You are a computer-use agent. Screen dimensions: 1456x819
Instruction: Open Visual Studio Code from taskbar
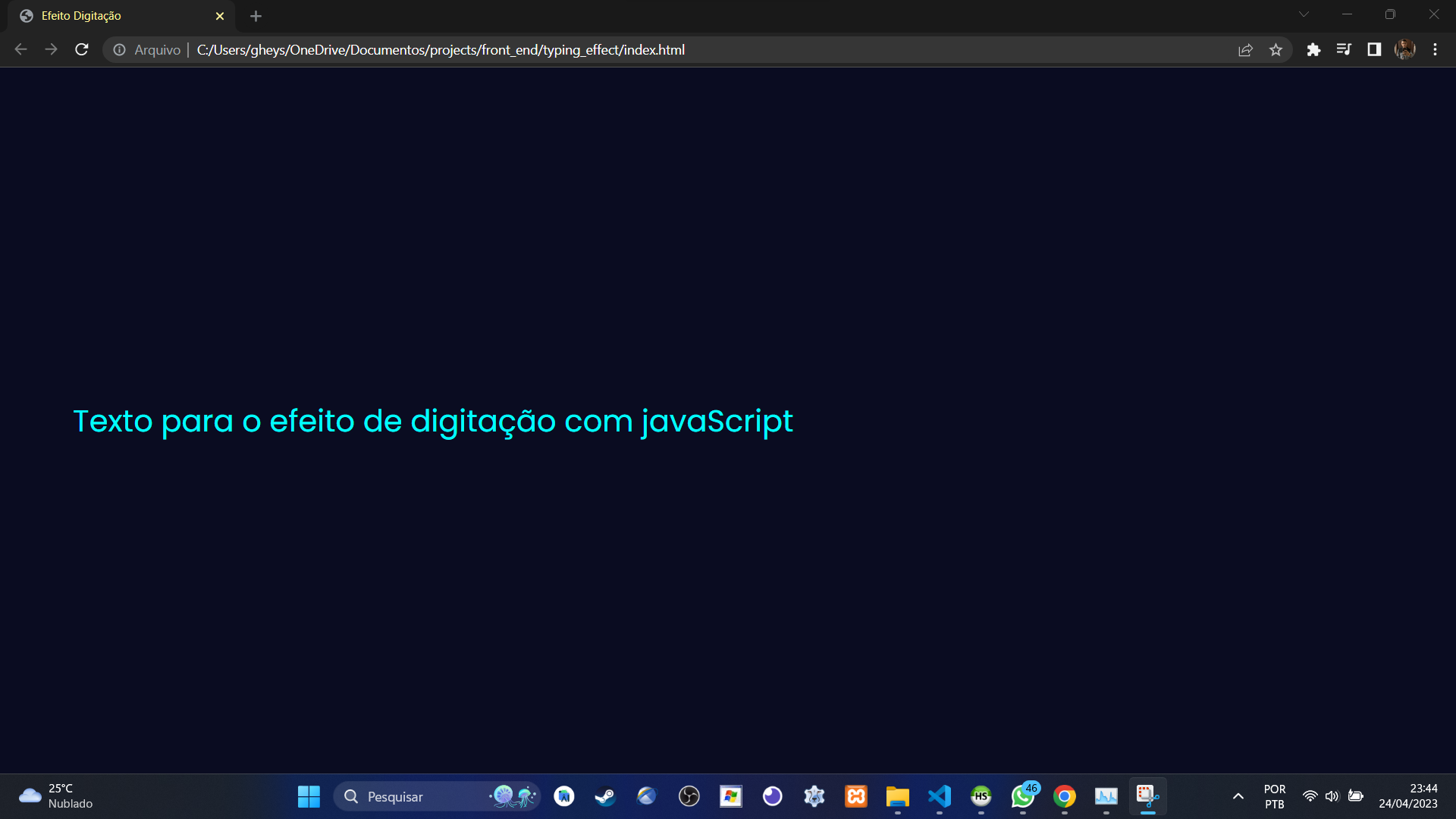939,796
